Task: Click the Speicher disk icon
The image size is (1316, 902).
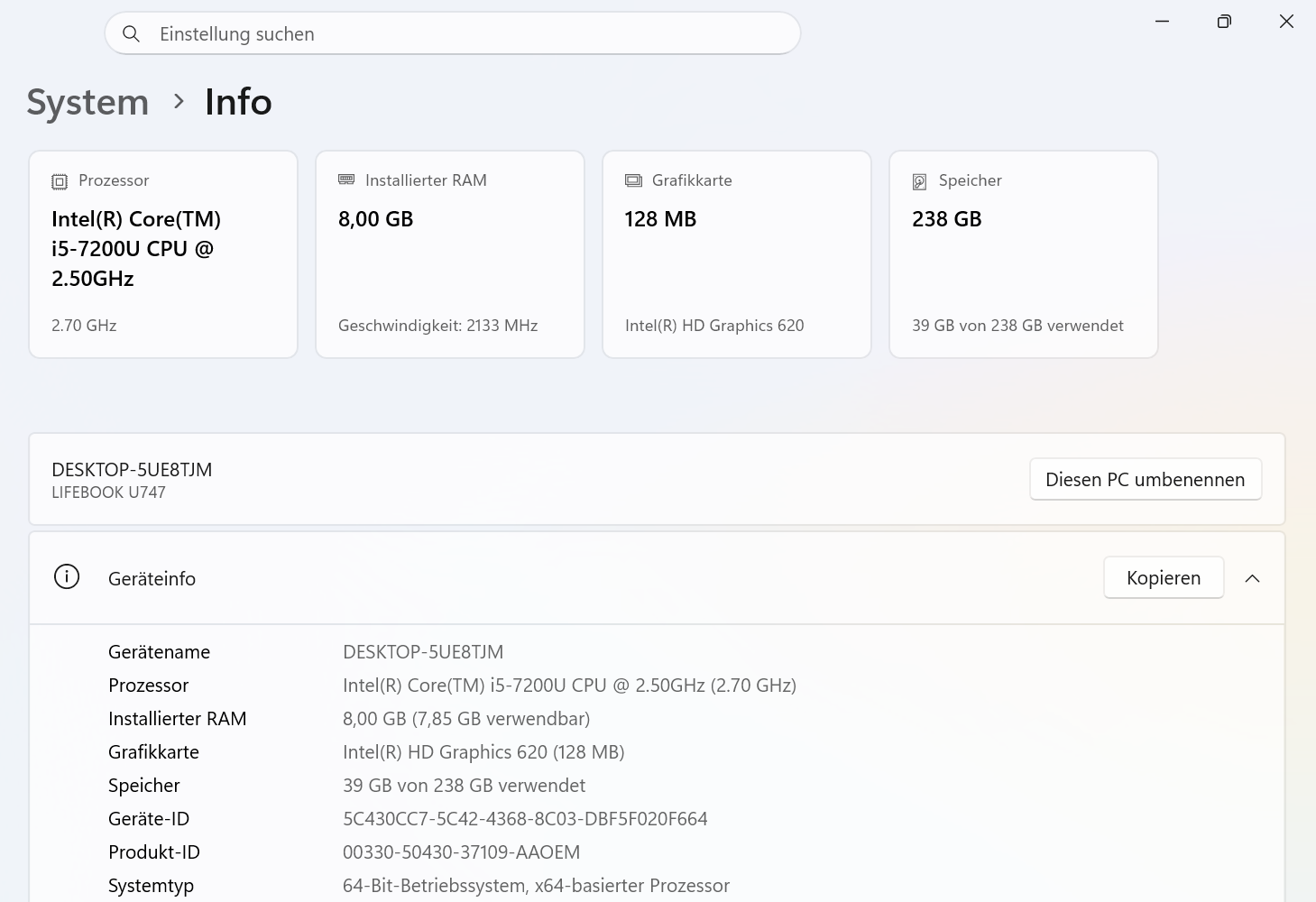Action: [919, 181]
